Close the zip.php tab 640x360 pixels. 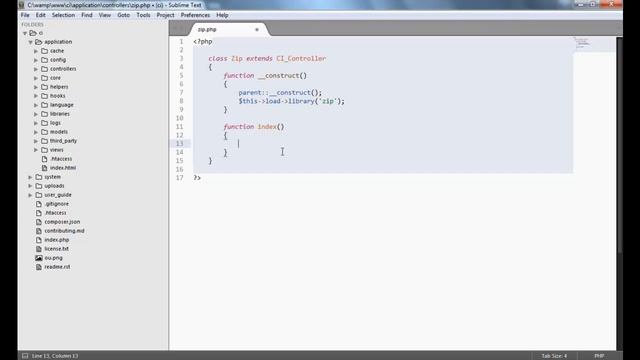click(257, 29)
